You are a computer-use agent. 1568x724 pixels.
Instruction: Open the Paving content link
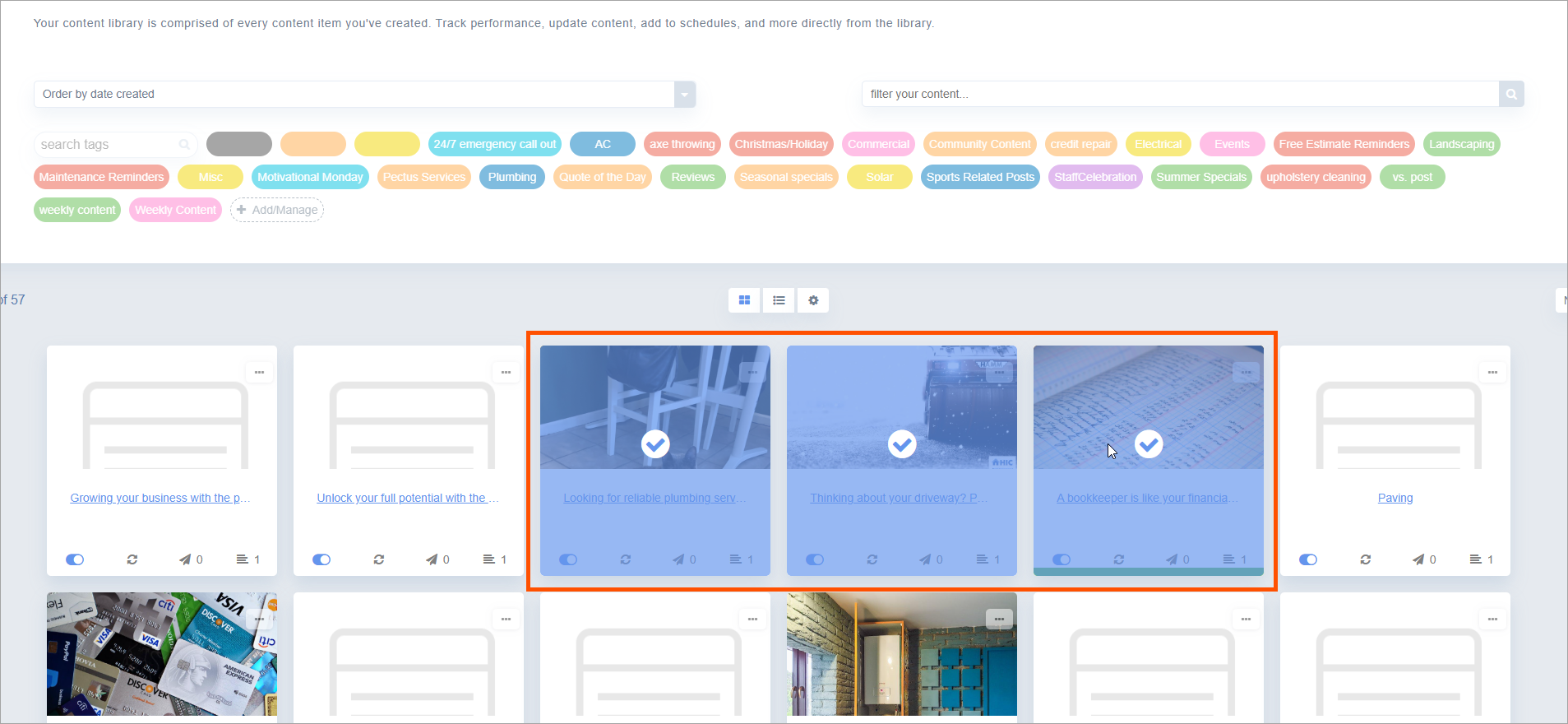point(1395,498)
